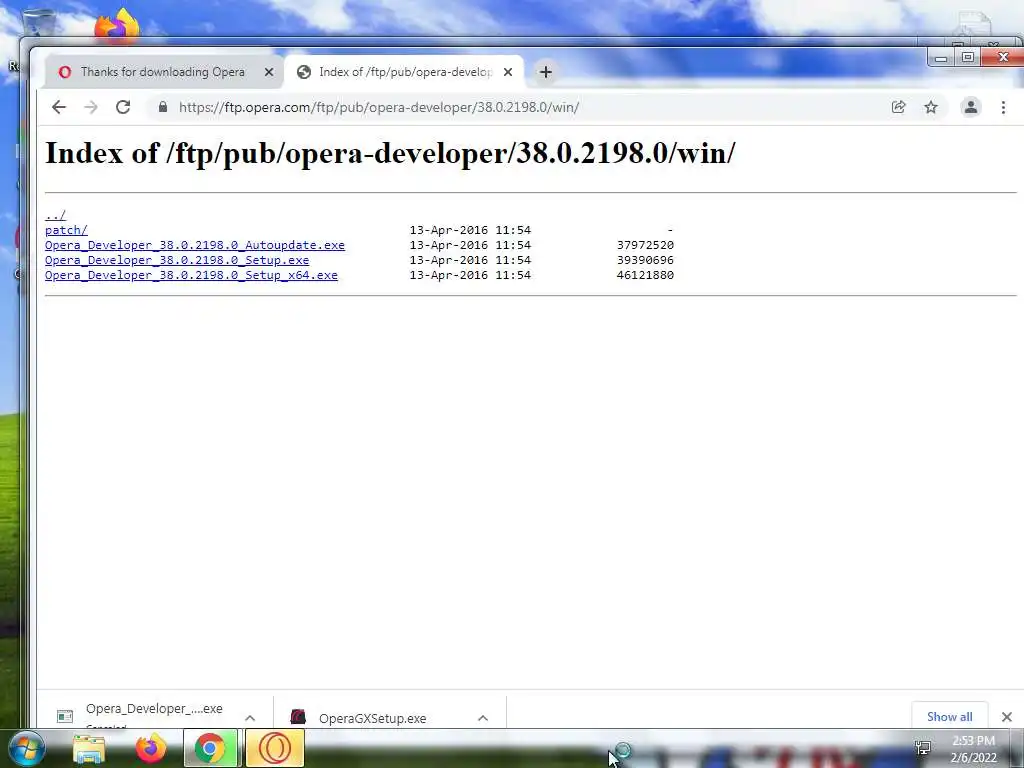Close the Index of /ftp/pub tab
The width and height of the screenshot is (1024, 768).
(507, 72)
